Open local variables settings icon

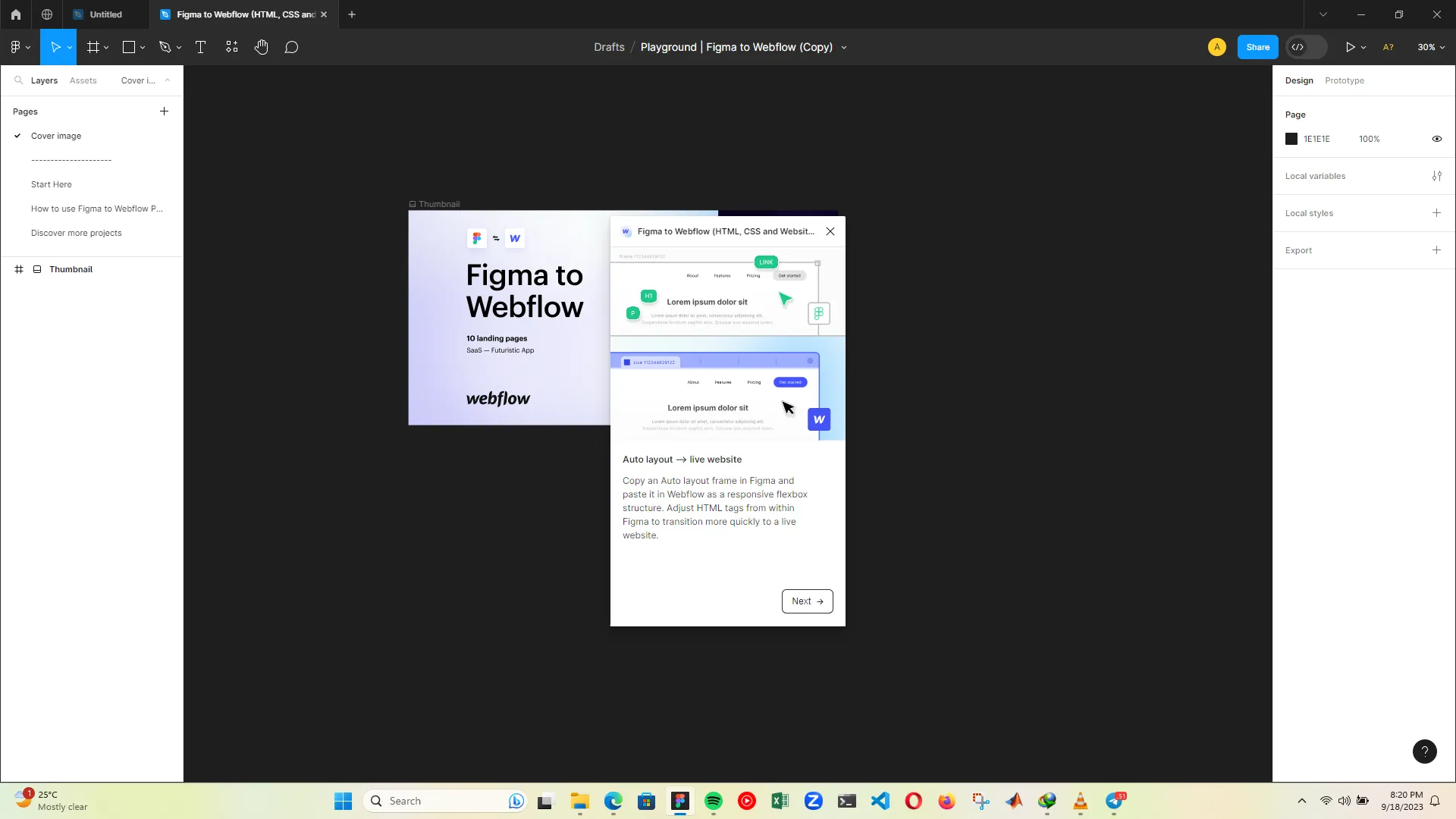pos(1436,176)
